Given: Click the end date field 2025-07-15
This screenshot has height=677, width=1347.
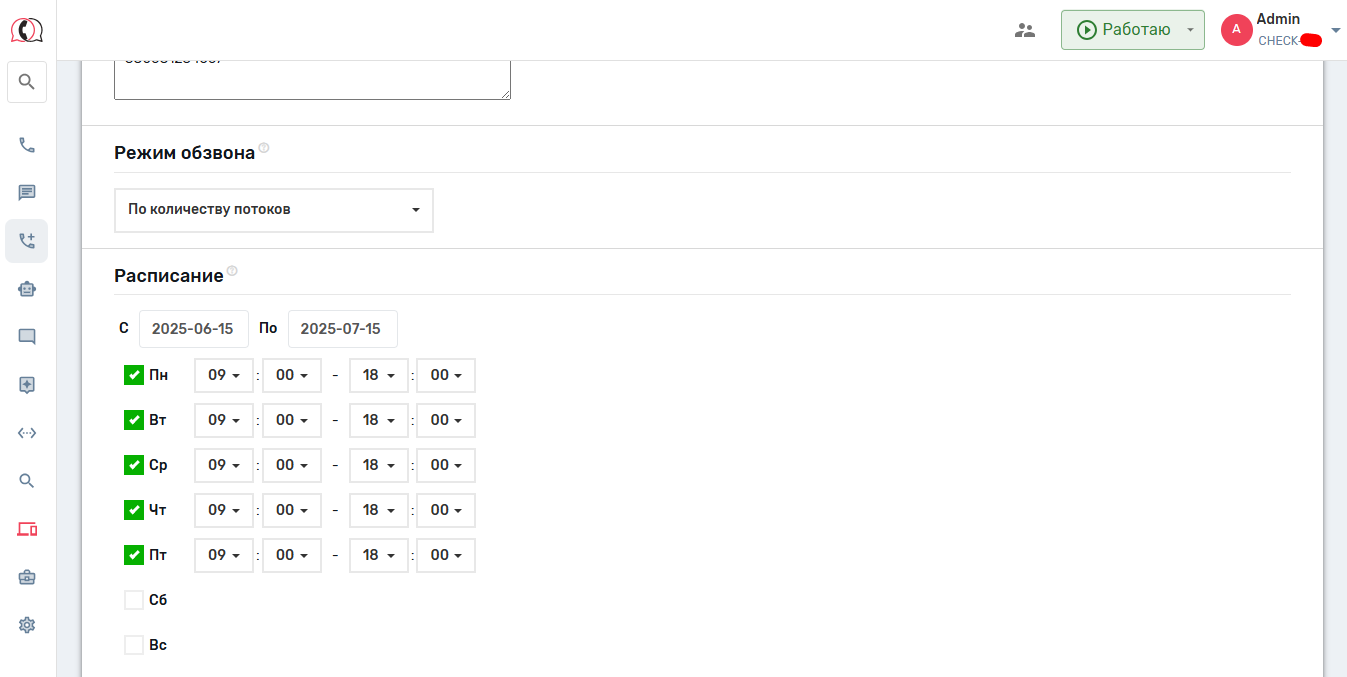Looking at the screenshot, I should (342, 329).
